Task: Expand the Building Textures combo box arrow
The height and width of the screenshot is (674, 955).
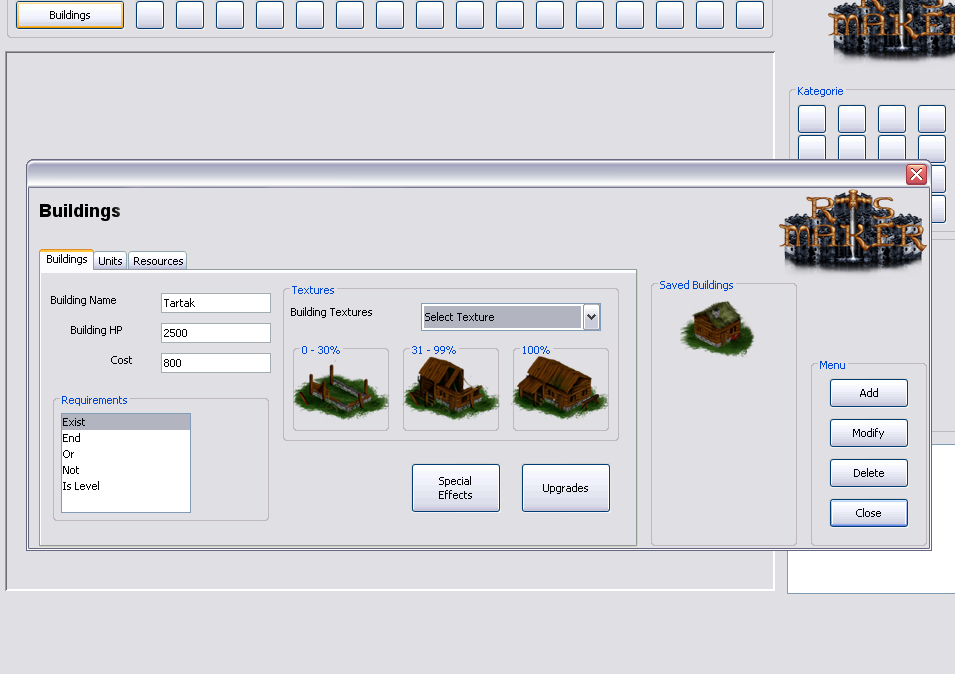Action: coord(592,316)
